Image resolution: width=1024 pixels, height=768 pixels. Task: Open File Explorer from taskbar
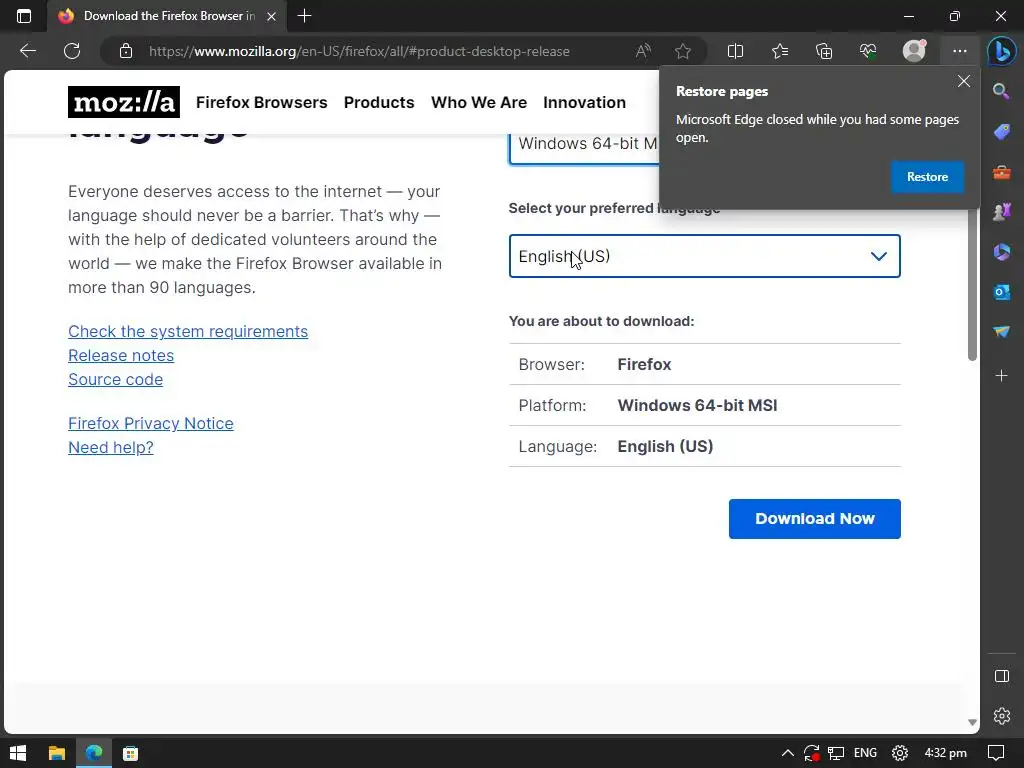57,753
